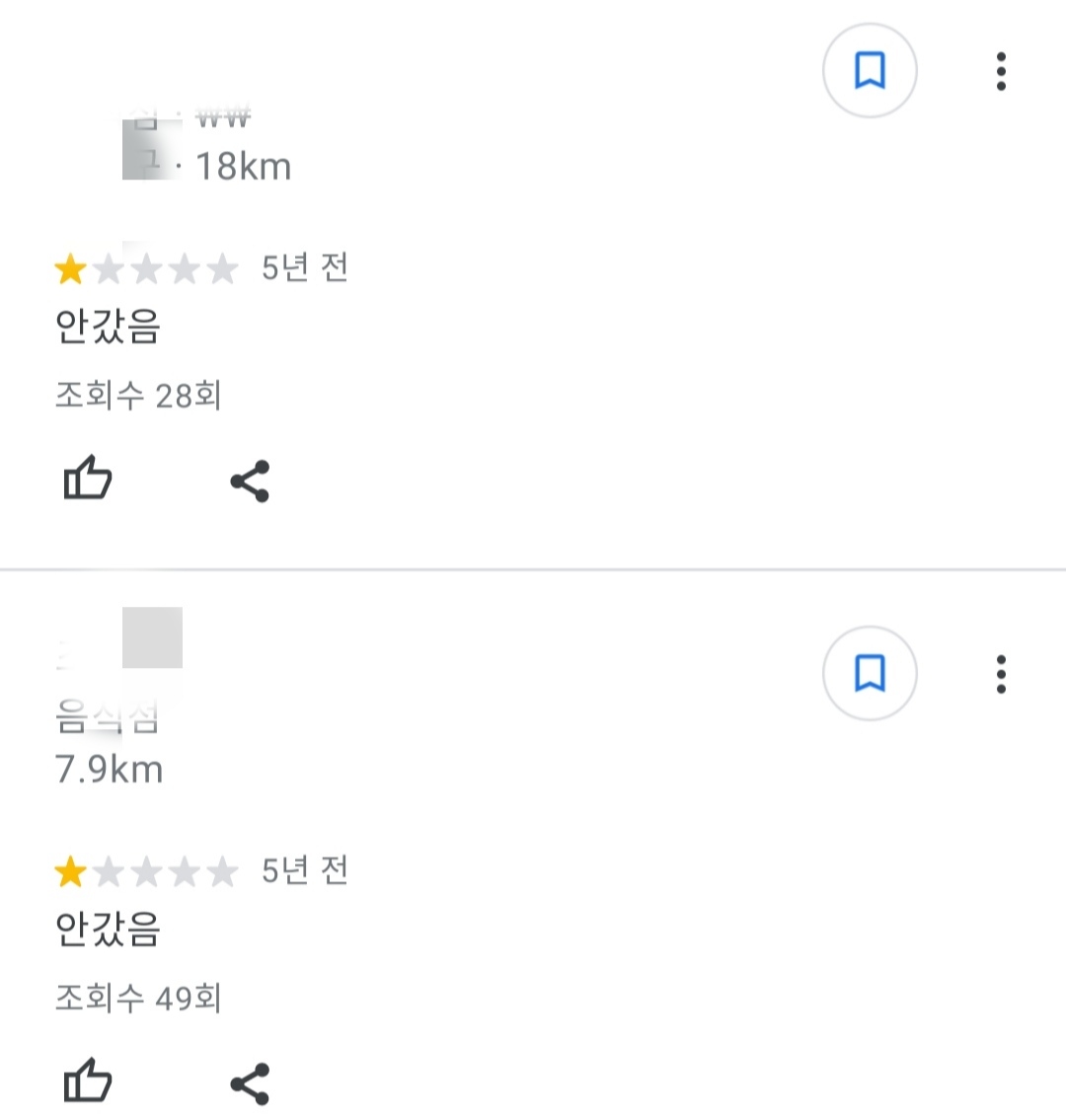Open the blurred thumbnail of second place
Image resolution: width=1066 pixels, height=1120 pixels.
(152, 637)
